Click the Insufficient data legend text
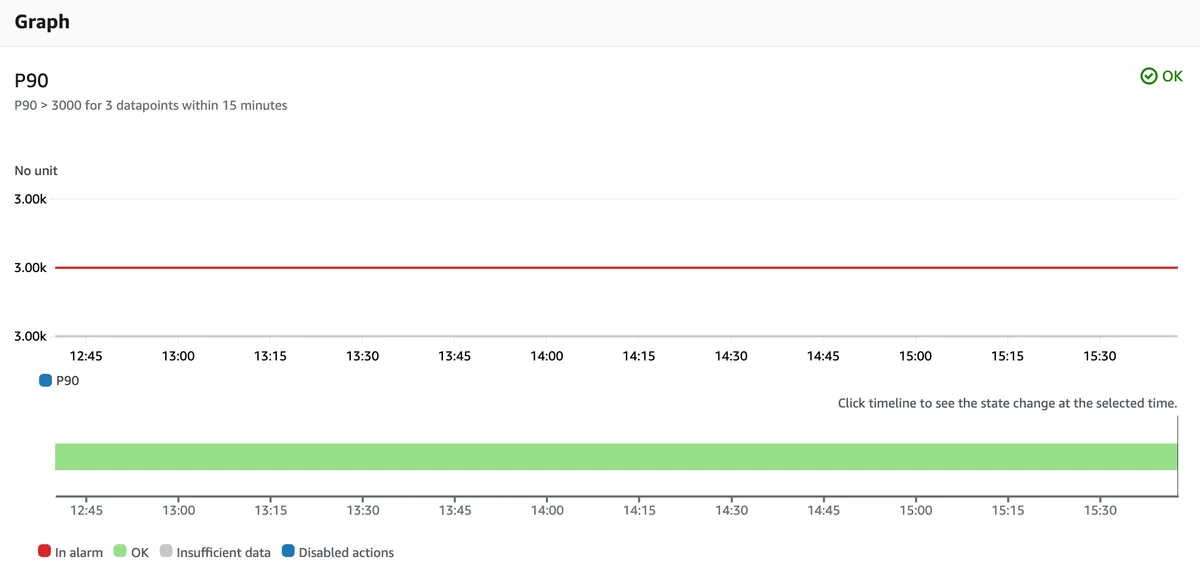This screenshot has height=573, width=1200. 223,552
